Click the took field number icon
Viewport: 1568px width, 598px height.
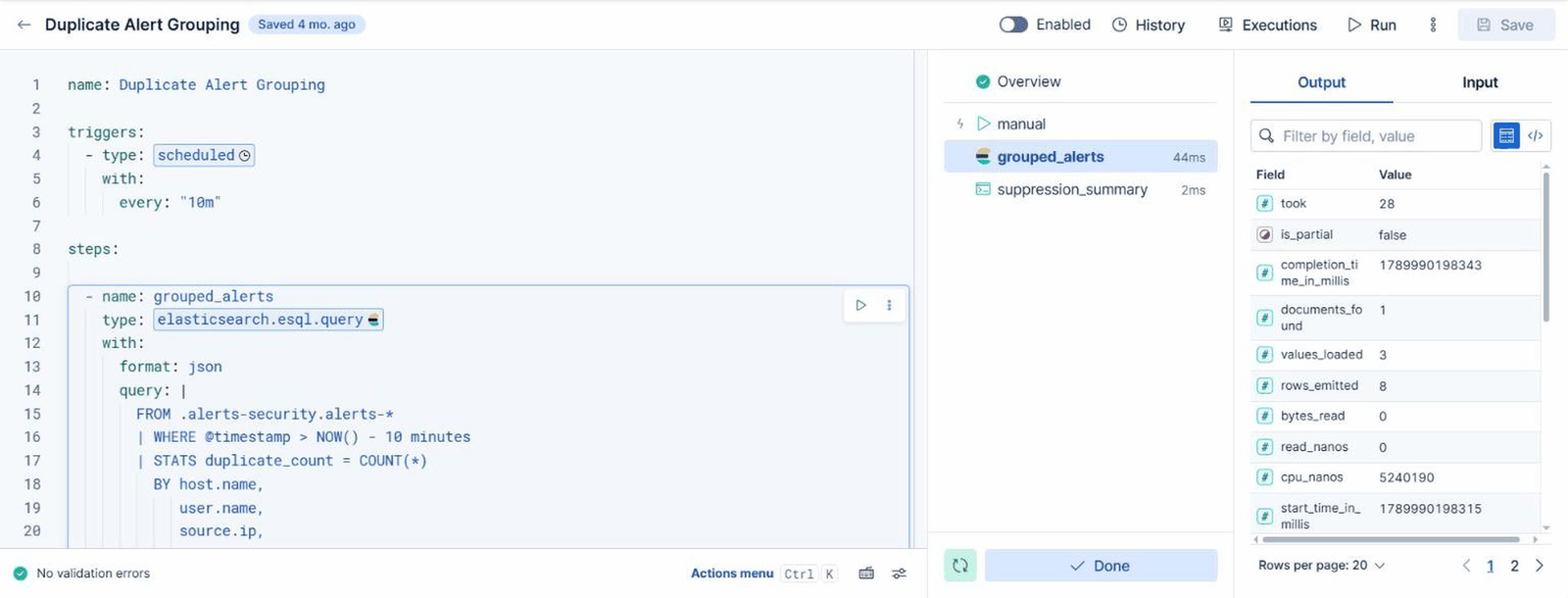[x=1265, y=204]
